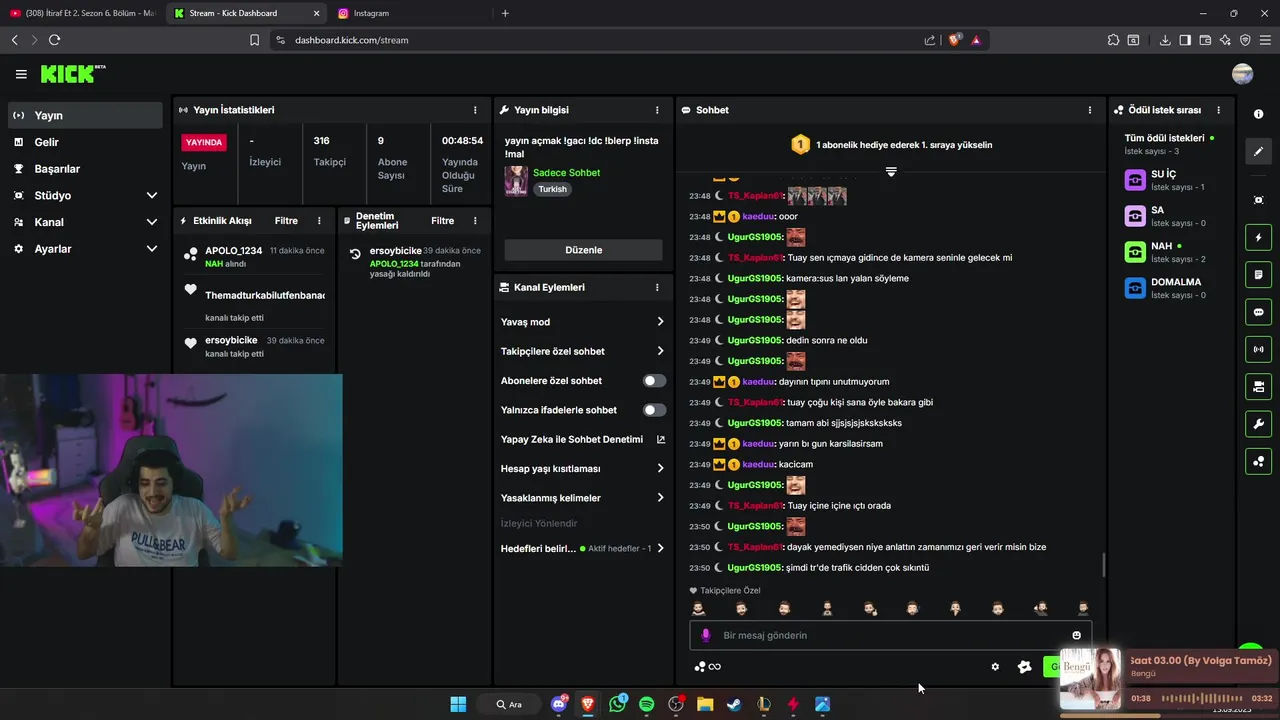Open chat settings gear below the message box
Viewport: 1280px width, 720px height.
tap(995, 667)
